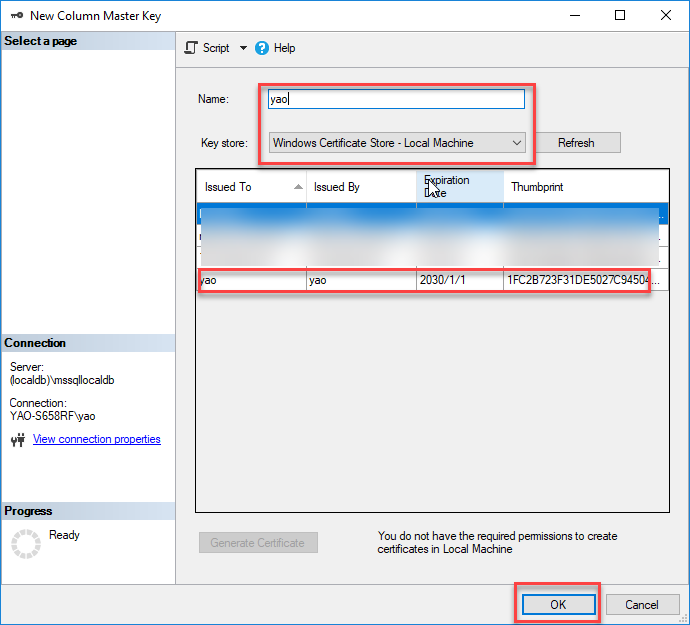This screenshot has height=625, width=690.
Task: Click the blue Help question-mark icon
Action: click(x=261, y=48)
